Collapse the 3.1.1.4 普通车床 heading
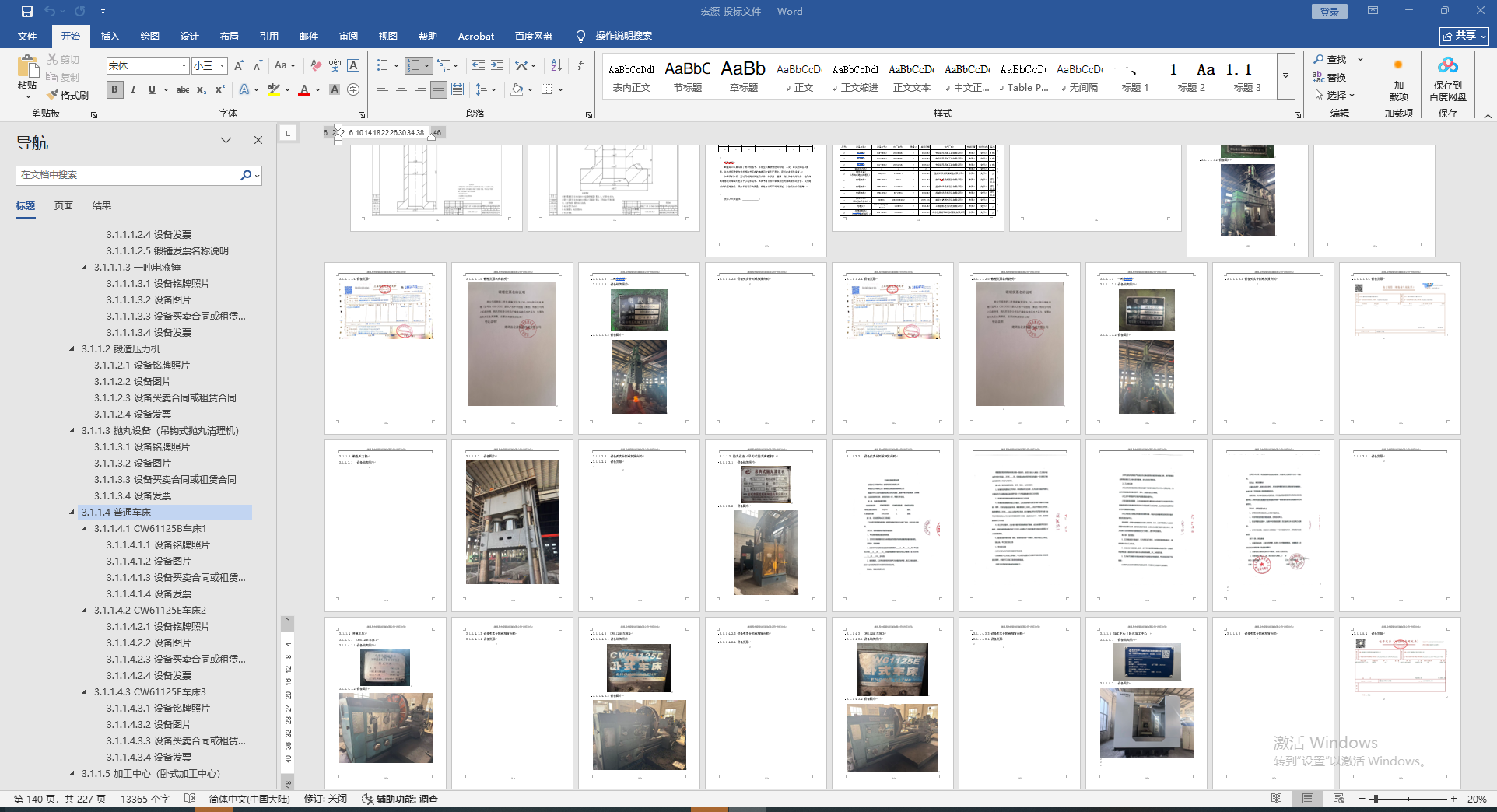The image size is (1497, 812). 72,512
